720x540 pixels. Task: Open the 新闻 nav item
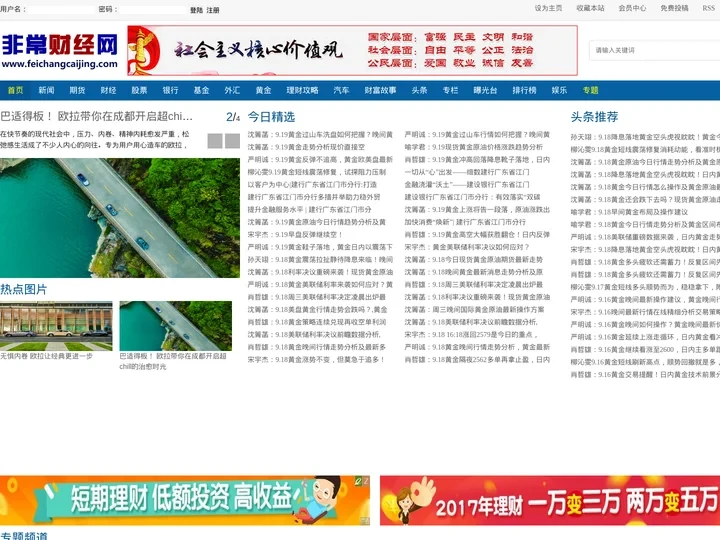tap(46, 90)
